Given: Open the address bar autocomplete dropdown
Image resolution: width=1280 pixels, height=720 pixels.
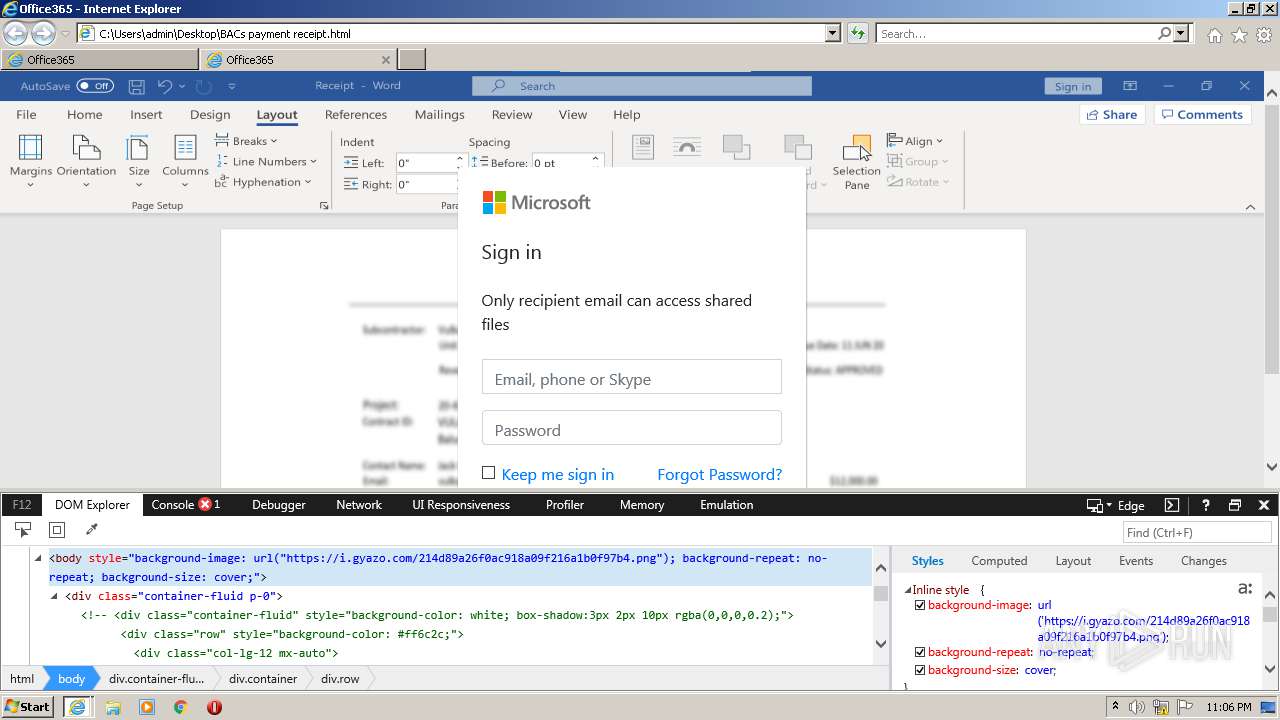Looking at the screenshot, I should tap(832, 33).
